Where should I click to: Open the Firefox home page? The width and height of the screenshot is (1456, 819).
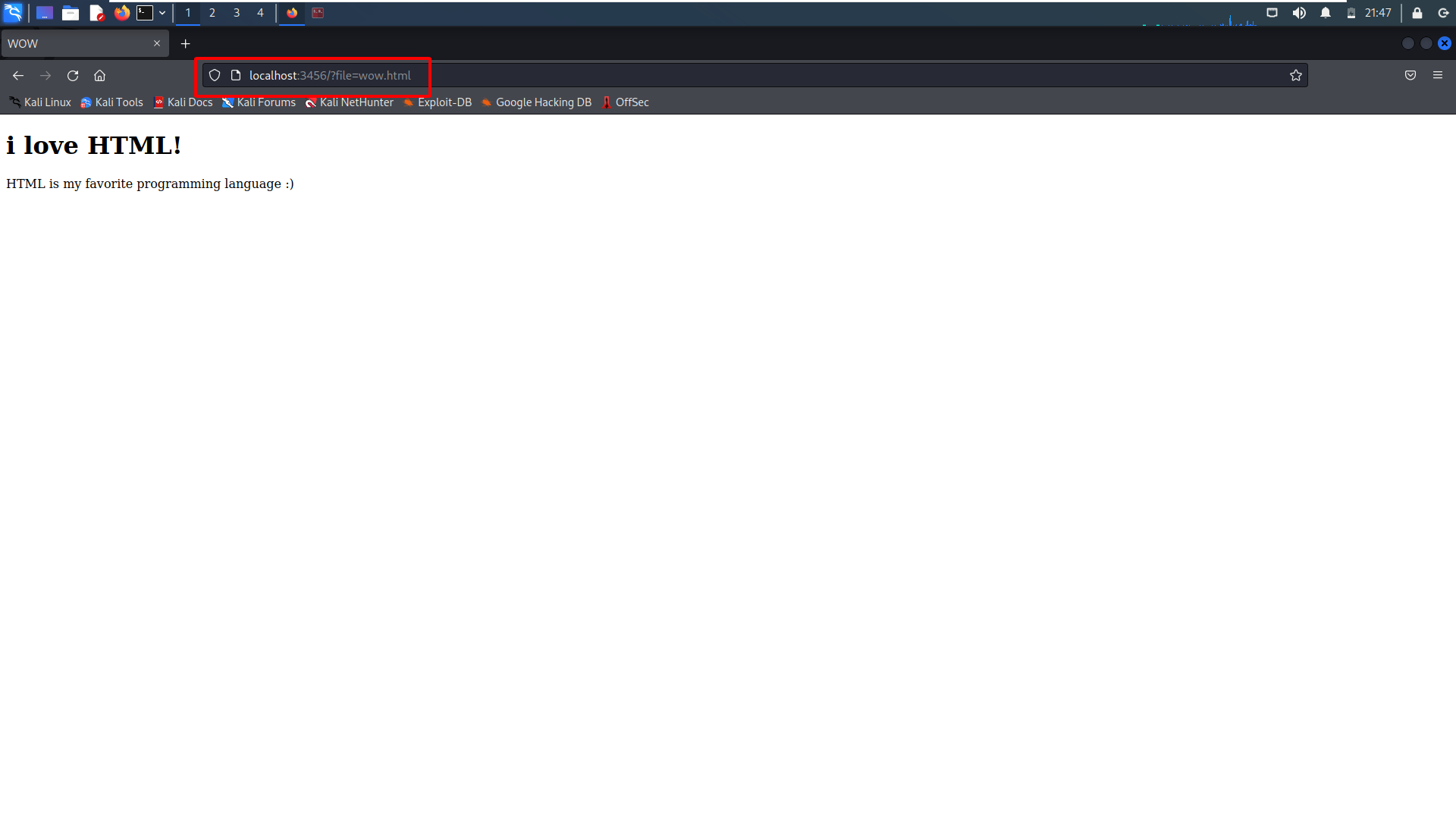pyautogui.click(x=99, y=75)
